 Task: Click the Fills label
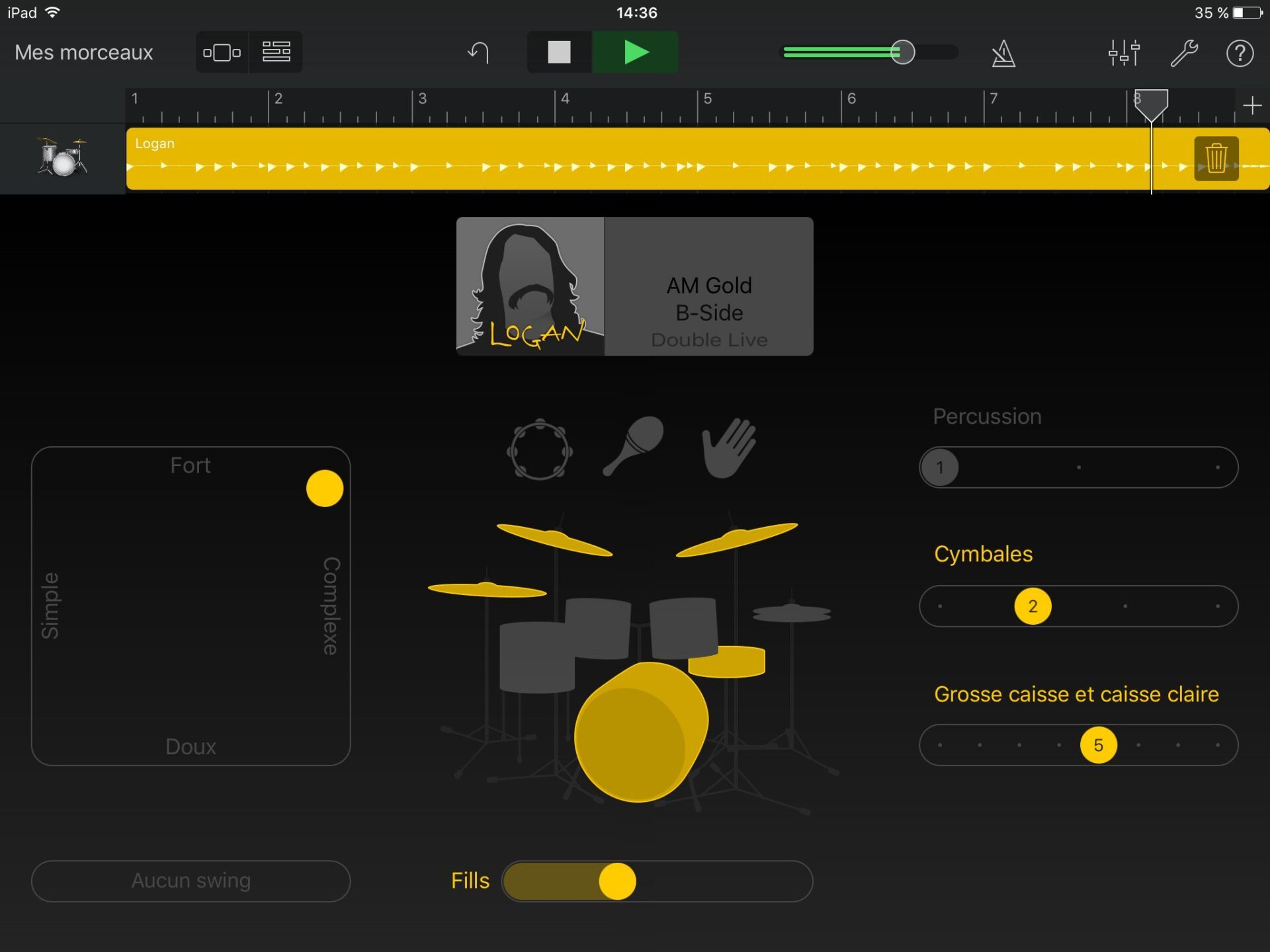tap(470, 881)
